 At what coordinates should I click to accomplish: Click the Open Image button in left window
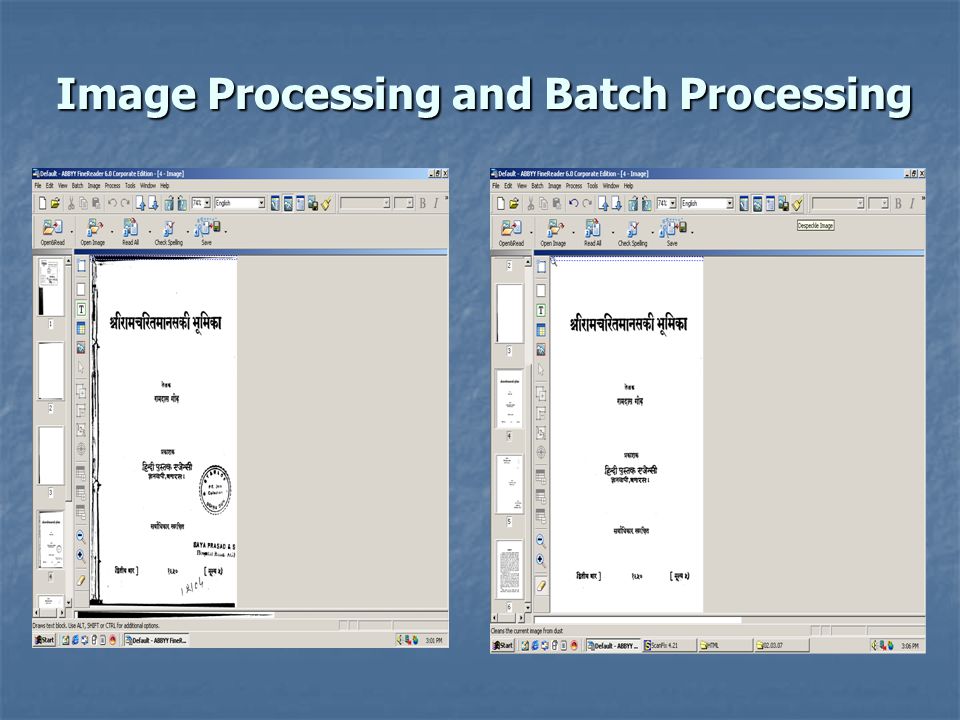[93, 232]
